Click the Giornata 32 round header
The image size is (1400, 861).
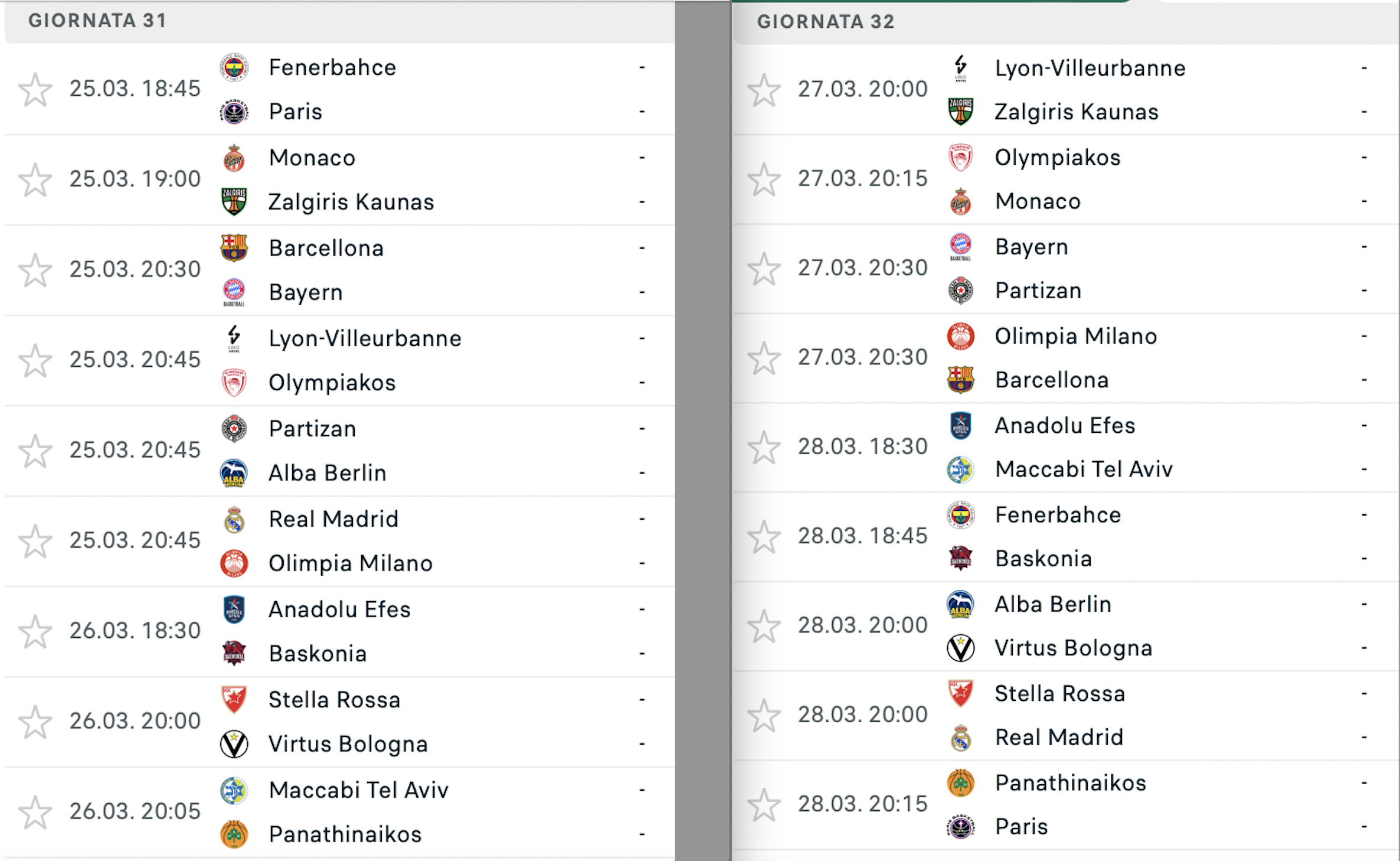point(825,22)
